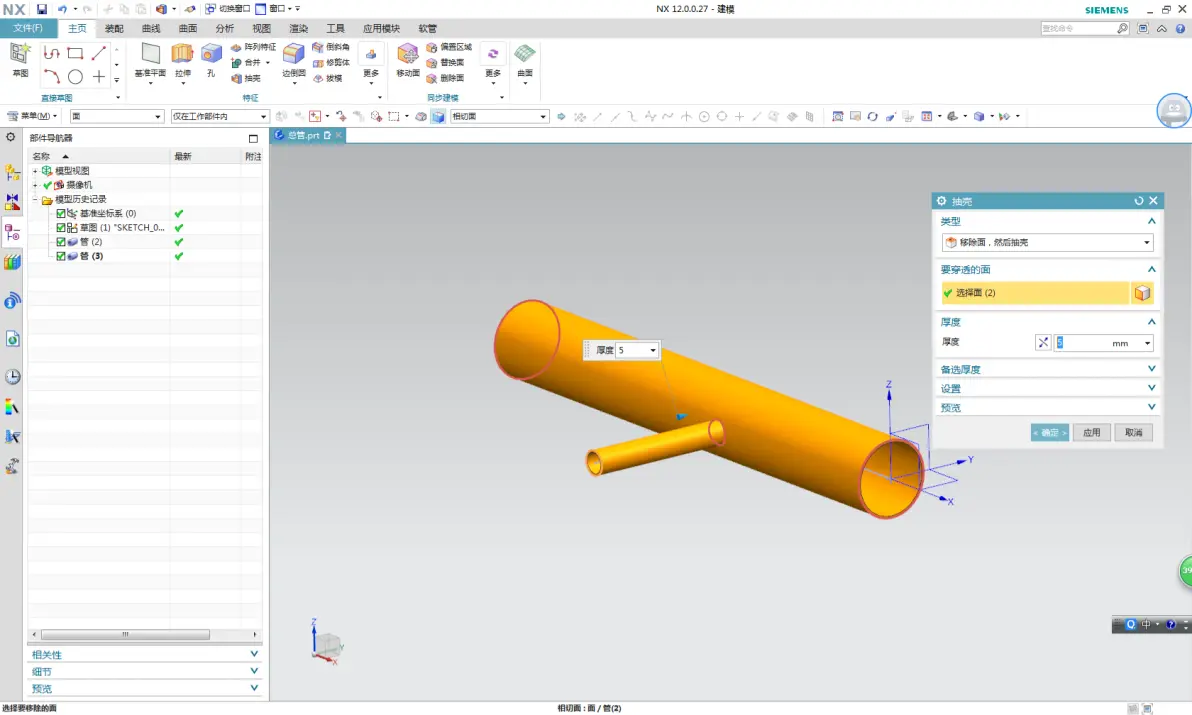
Task: Open the 仅在工作部件内 selection scope dropdown
Action: [219, 116]
